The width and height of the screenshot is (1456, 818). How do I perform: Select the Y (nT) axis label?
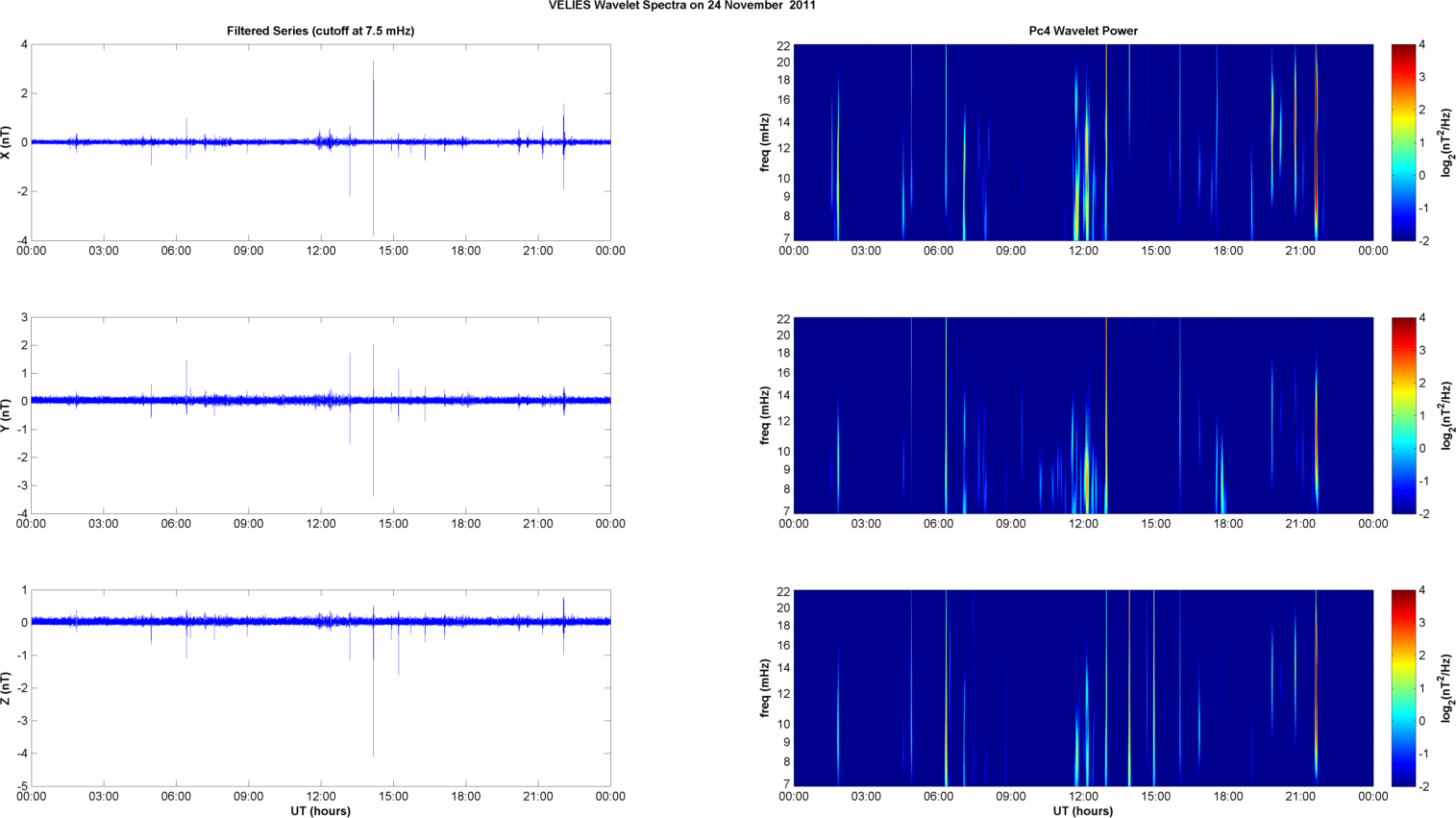click(7, 415)
